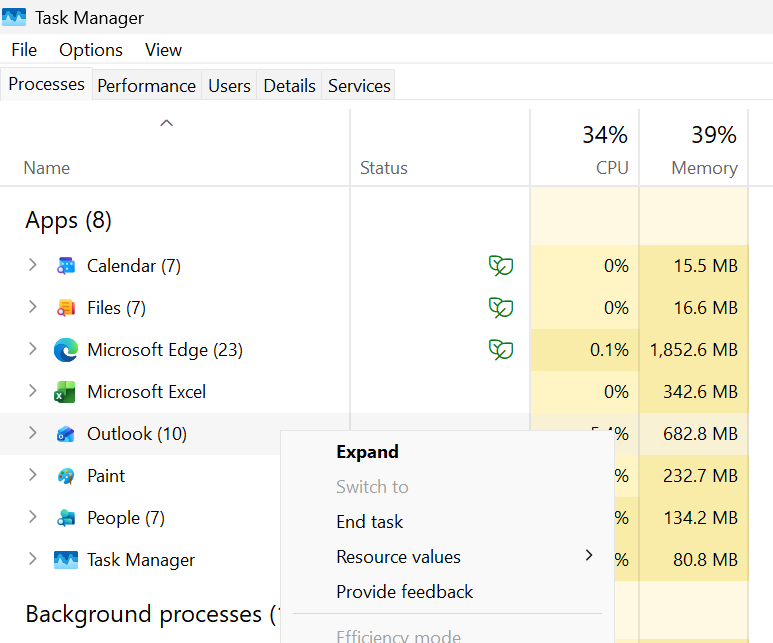Switch to the Users tab
This screenshot has height=643, width=773.
[229, 86]
